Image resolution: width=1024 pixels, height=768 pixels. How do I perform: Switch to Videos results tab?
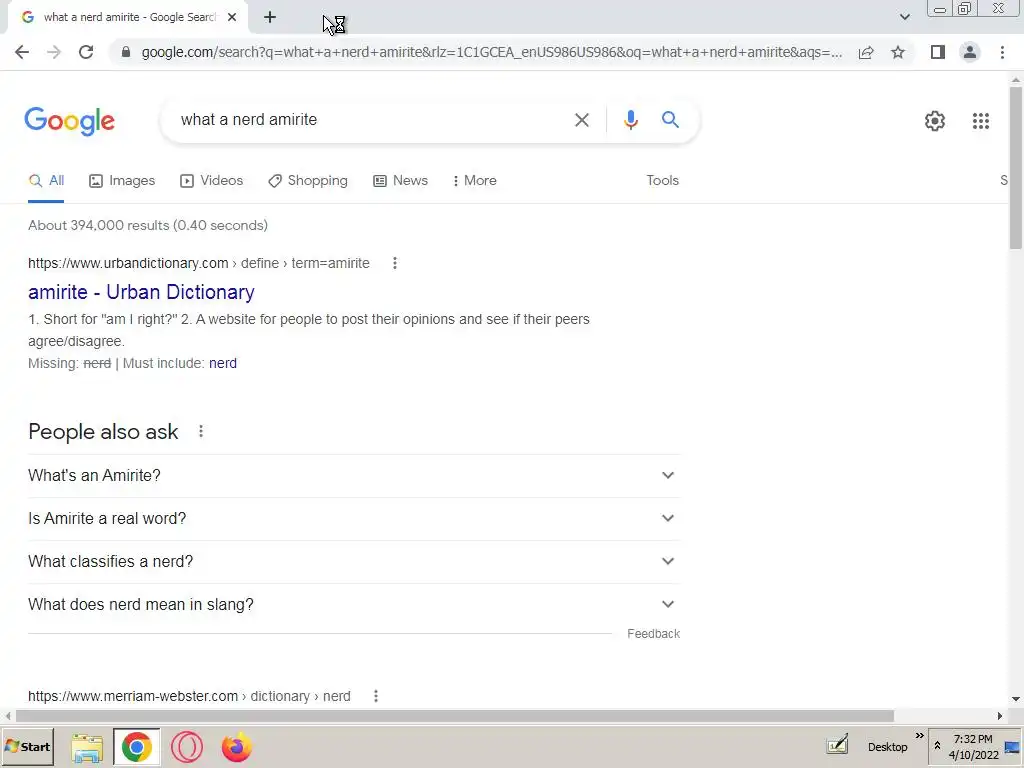click(212, 181)
